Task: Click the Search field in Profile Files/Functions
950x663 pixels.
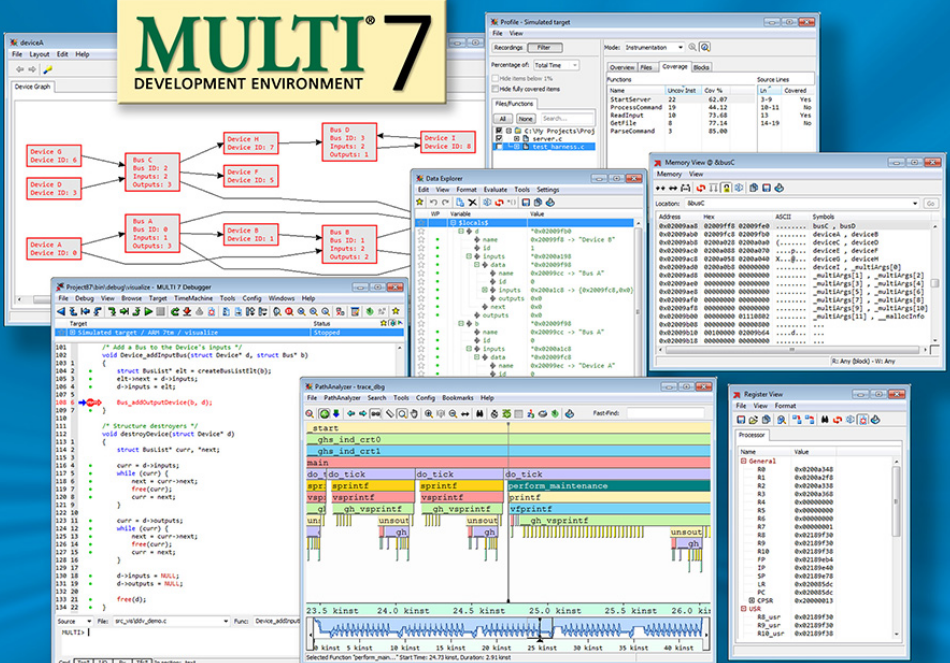Action: point(566,119)
